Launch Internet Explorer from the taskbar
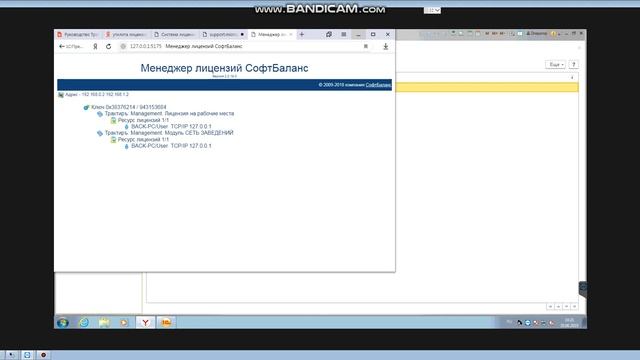The image size is (640, 360). 84,322
